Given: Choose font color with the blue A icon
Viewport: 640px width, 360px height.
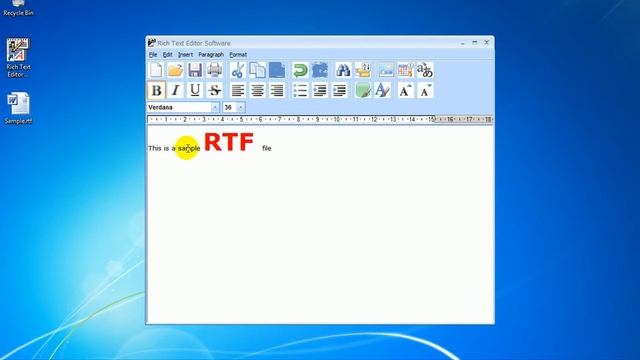Looking at the screenshot, I should (382, 91).
